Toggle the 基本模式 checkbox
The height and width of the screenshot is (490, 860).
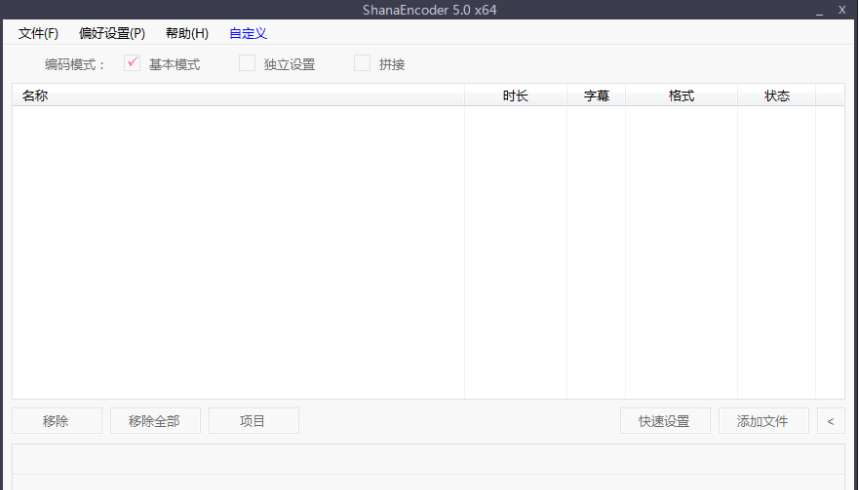pos(132,63)
